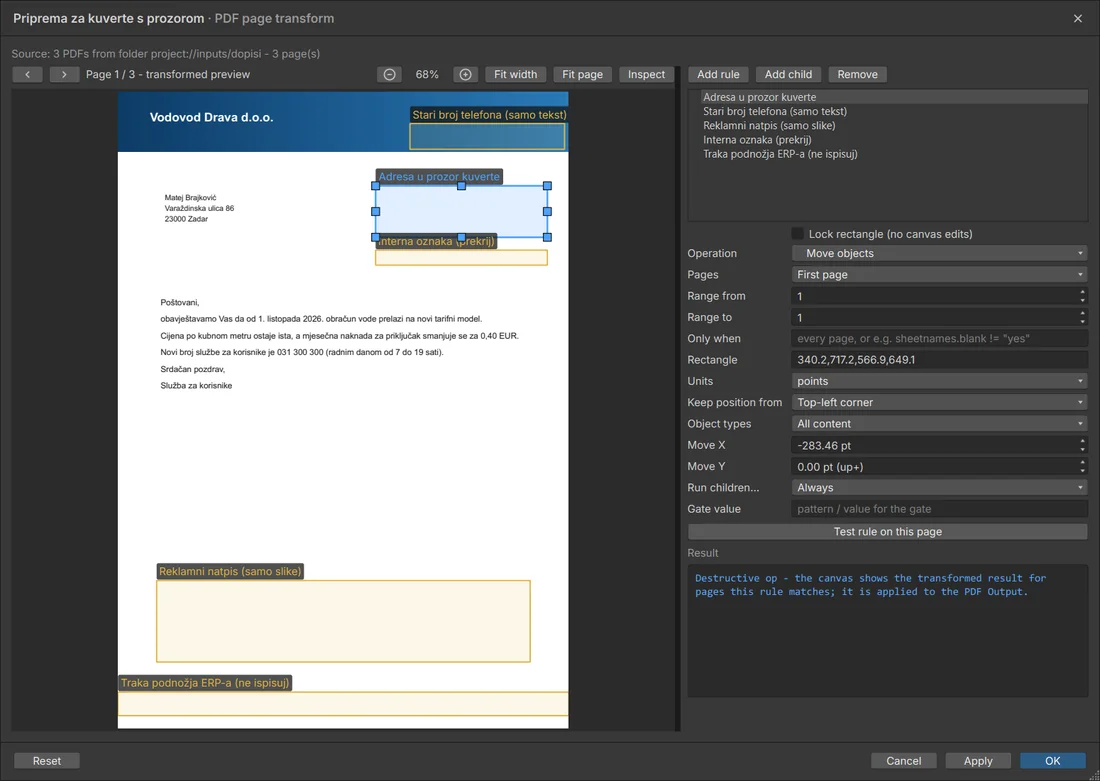Click the Fit width button
Image resolution: width=1100 pixels, height=781 pixels.
516,74
